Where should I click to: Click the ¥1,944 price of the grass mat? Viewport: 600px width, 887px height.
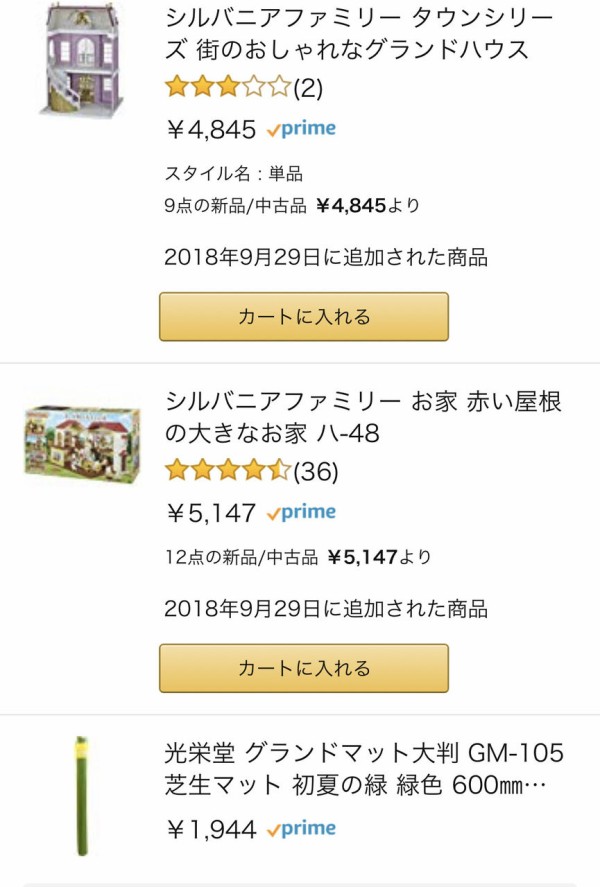click(x=211, y=829)
